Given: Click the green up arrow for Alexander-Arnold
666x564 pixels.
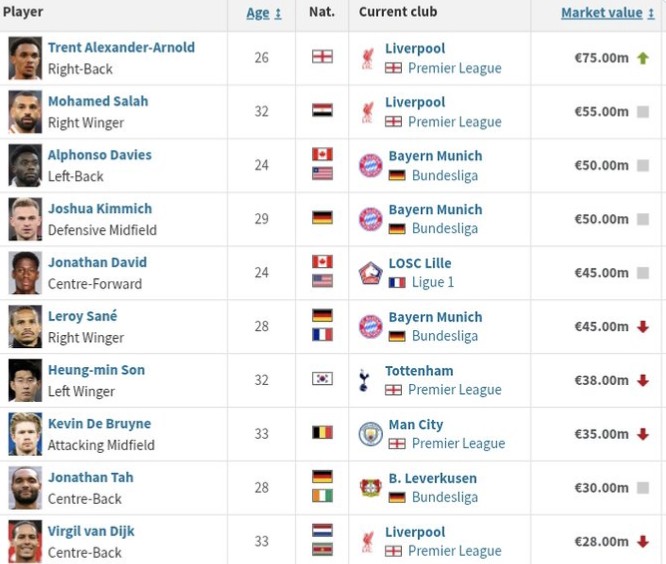Looking at the screenshot, I should click(643, 58).
